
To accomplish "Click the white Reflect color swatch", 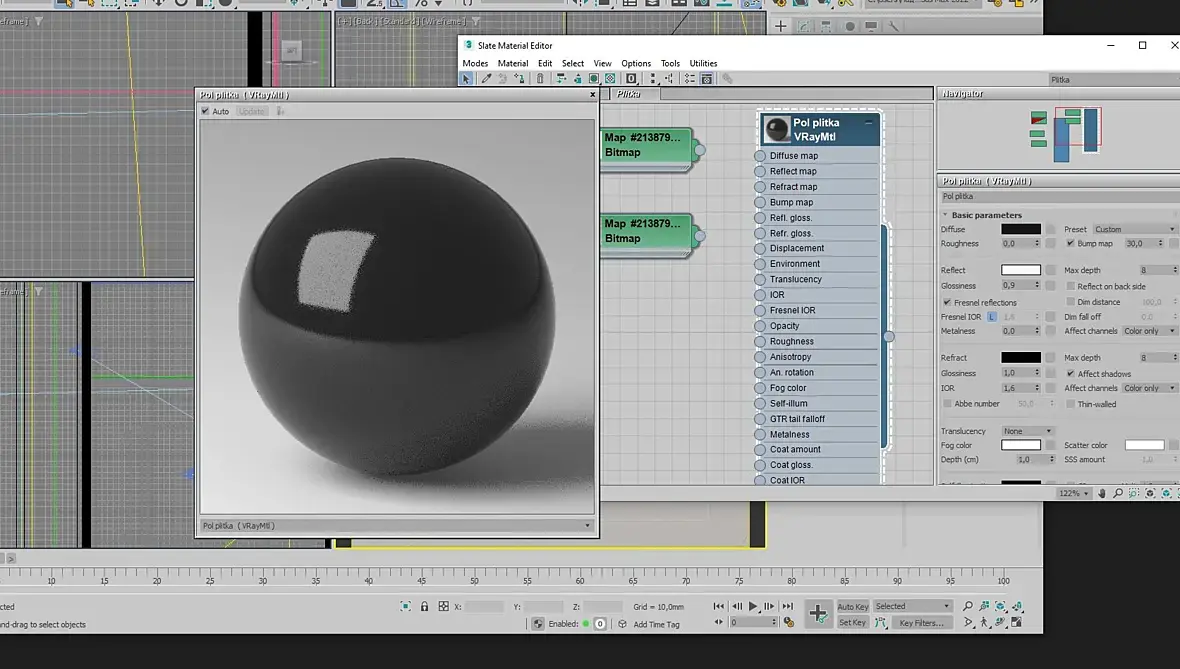I will click(x=1020, y=270).
